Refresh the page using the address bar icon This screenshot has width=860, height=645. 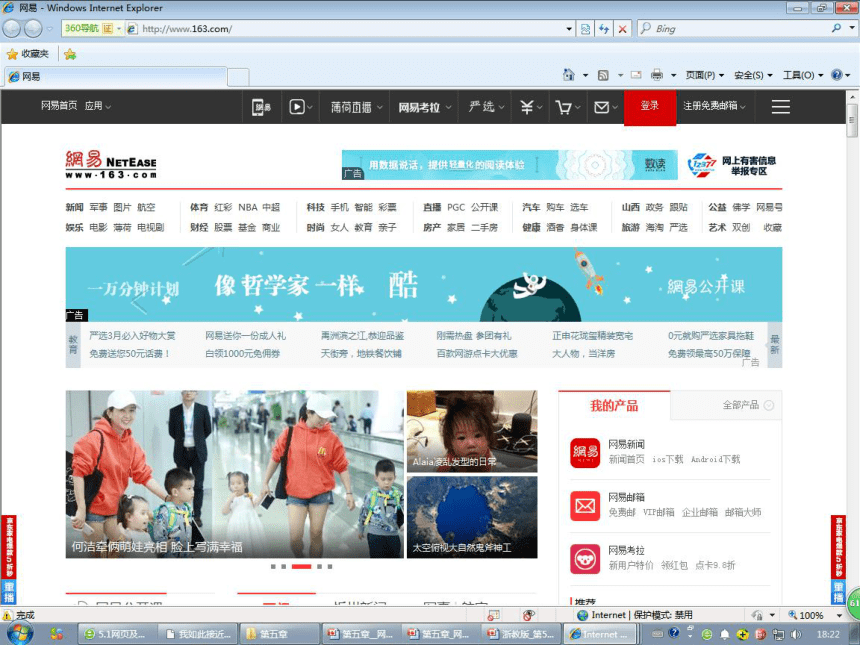pos(604,29)
